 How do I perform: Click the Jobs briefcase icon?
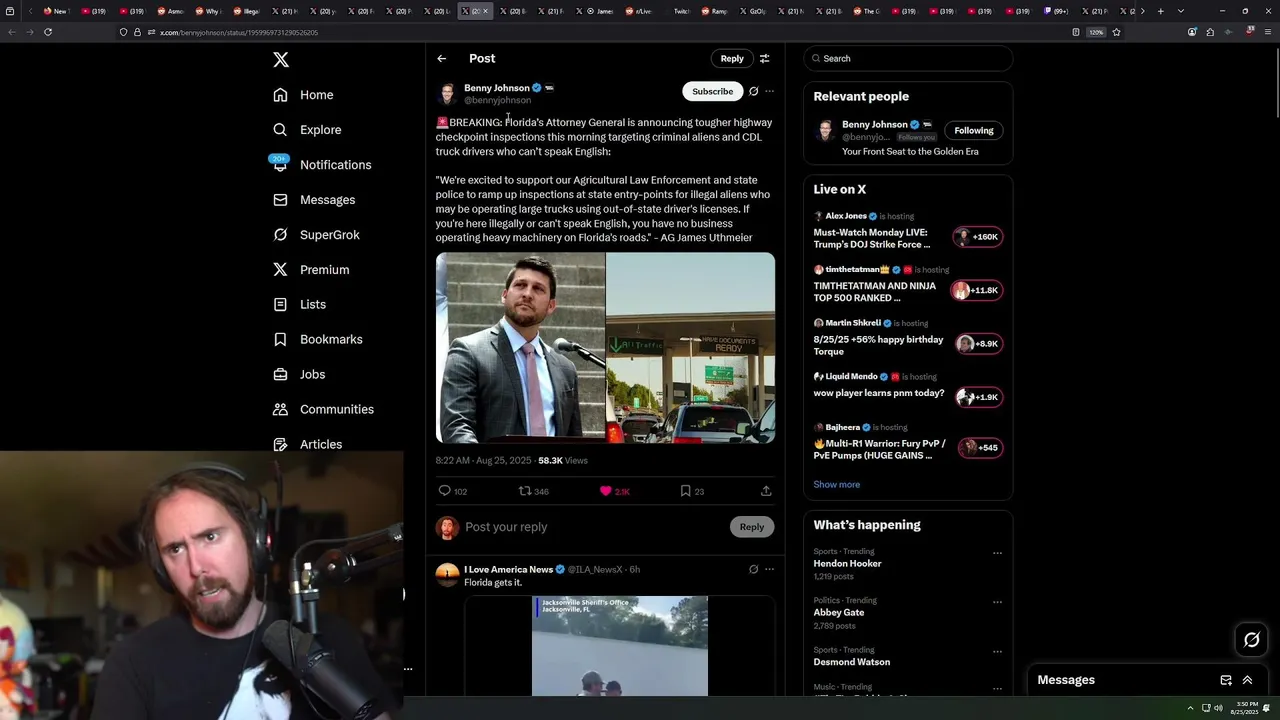tap(280, 374)
